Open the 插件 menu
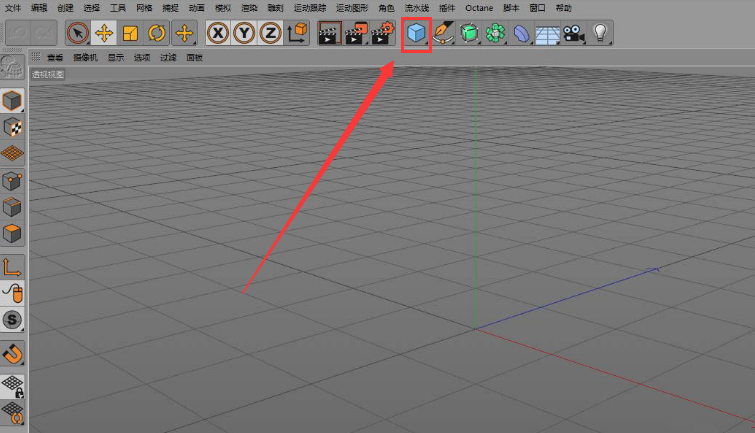 [x=447, y=8]
